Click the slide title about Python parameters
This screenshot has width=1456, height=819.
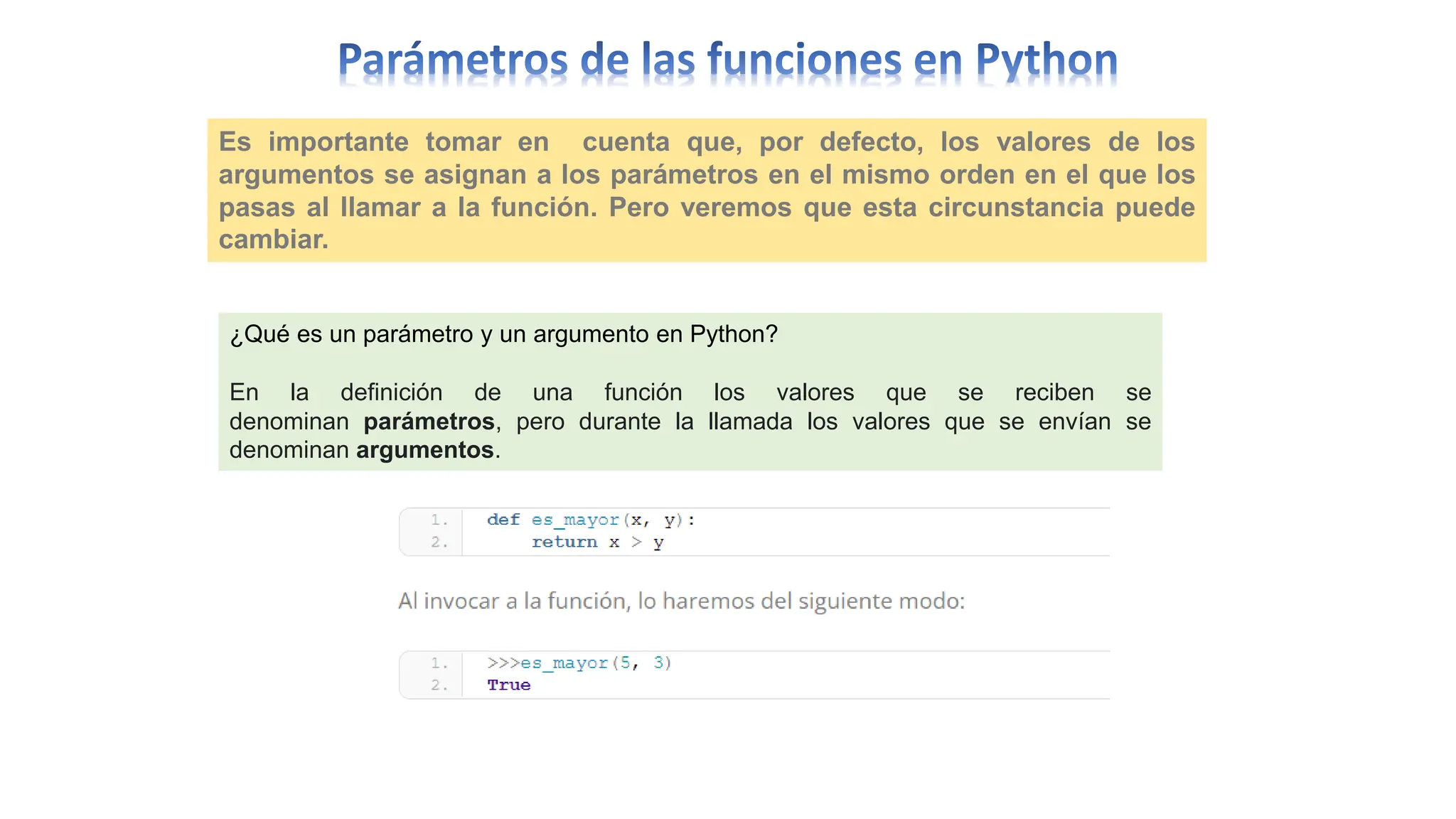(x=727, y=60)
